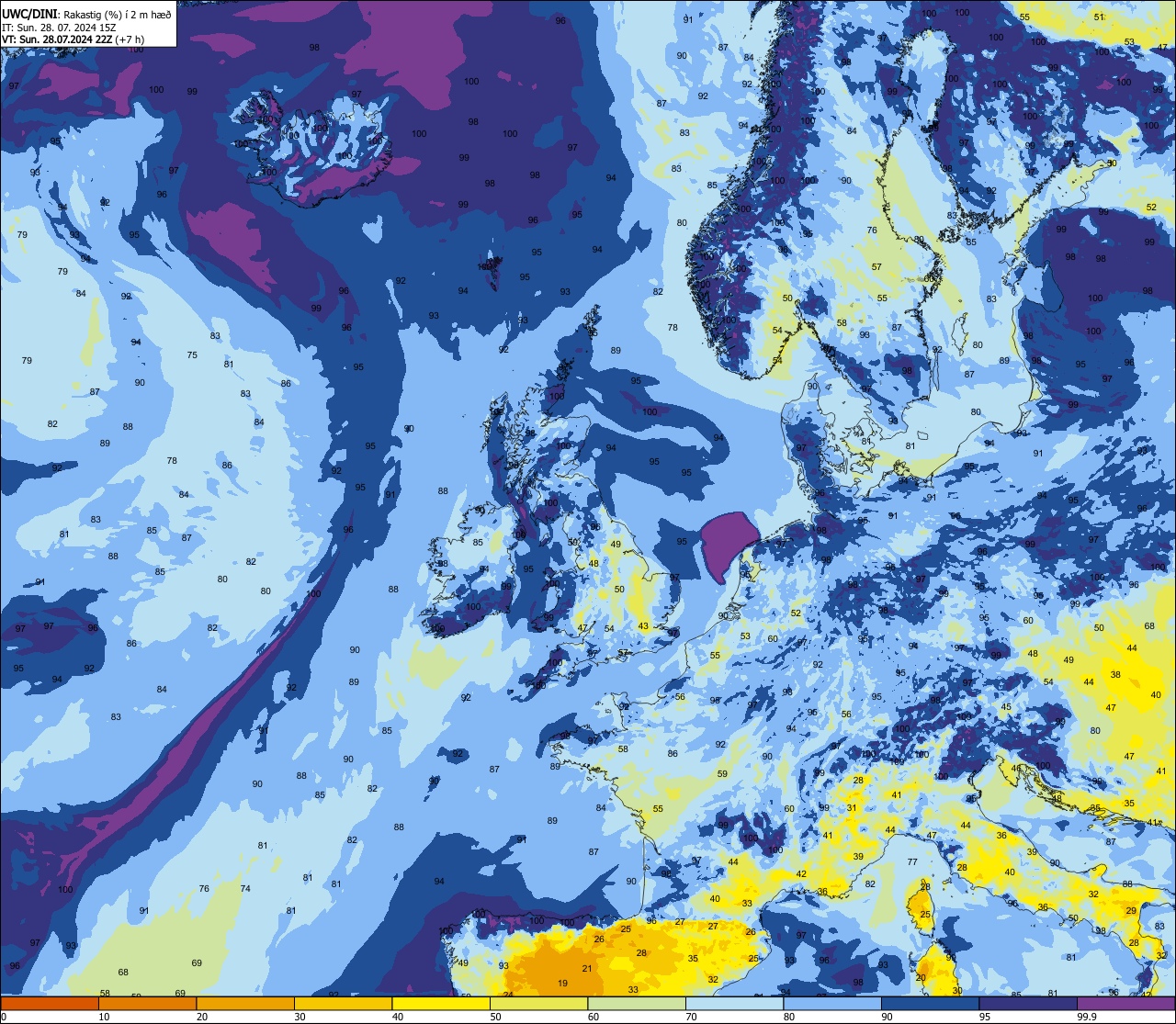Click the 'UWC/DINI: Rakastig (%)' title line
1176x1024 pixels.
pos(86,15)
